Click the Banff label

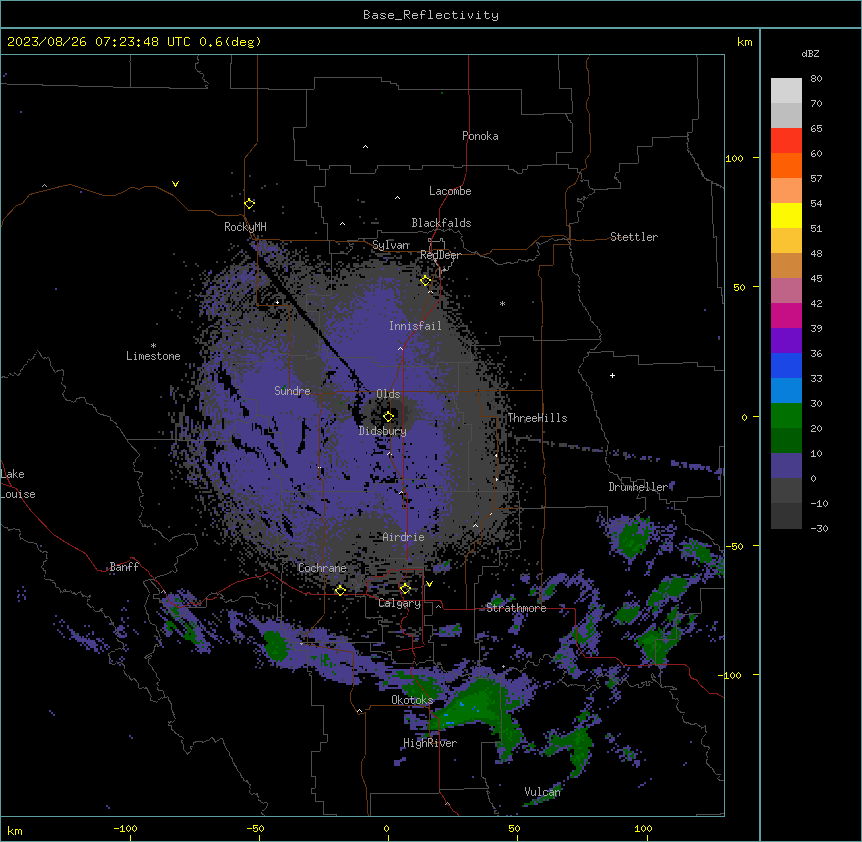click(124, 567)
